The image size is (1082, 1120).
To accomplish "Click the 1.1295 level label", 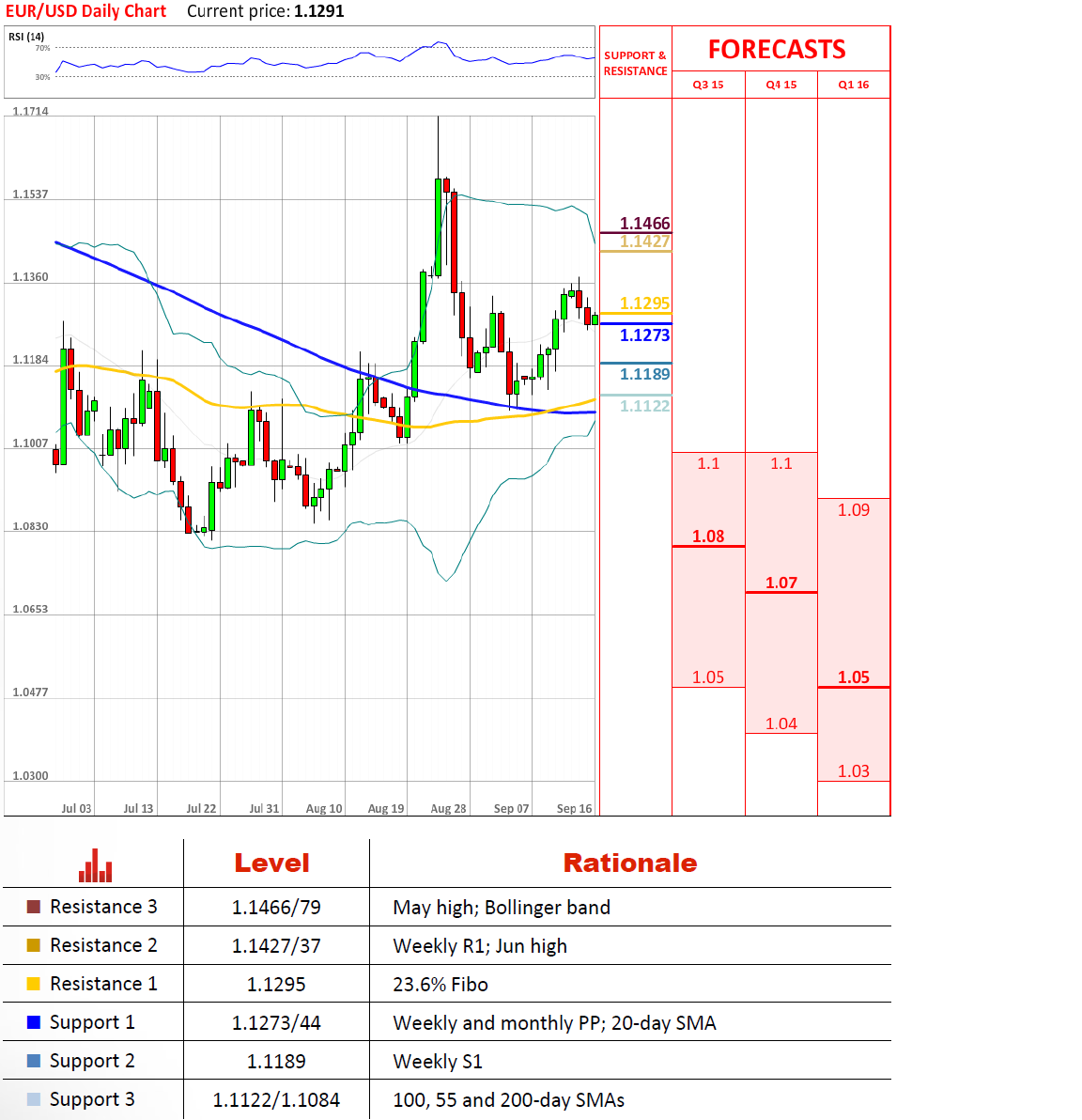I will 644,303.
